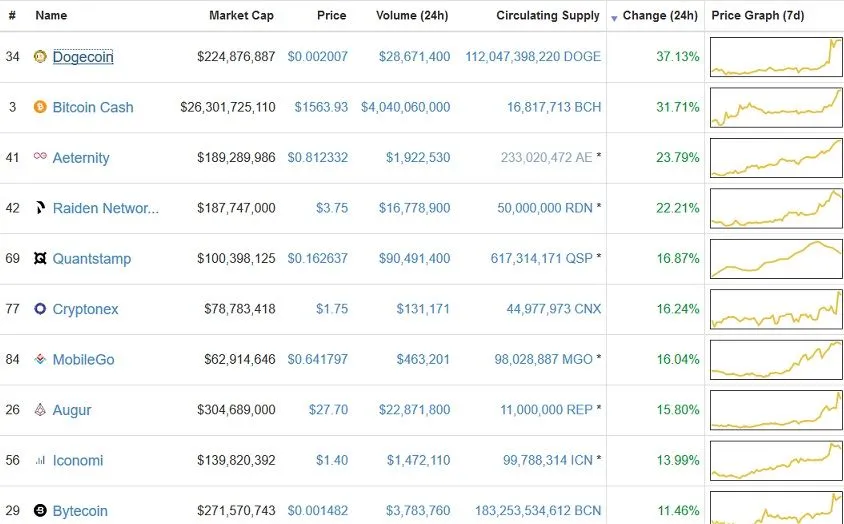Click MobileGo volume $463,201
The image size is (844, 524).
point(423,359)
